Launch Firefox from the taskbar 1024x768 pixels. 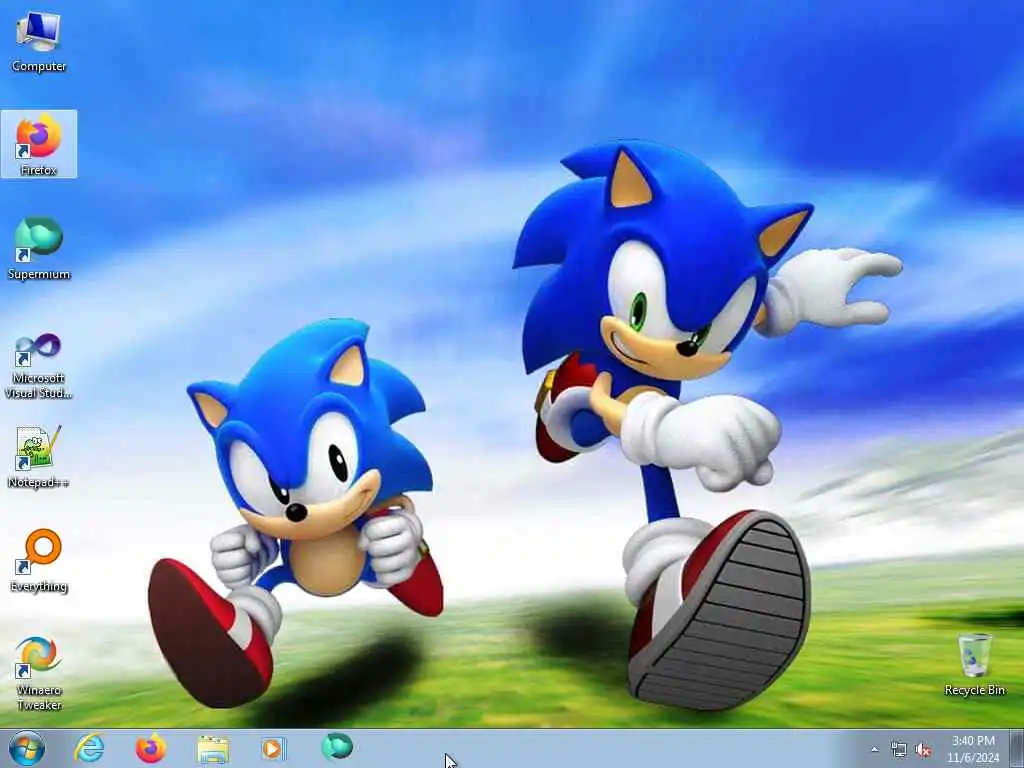[150, 748]
